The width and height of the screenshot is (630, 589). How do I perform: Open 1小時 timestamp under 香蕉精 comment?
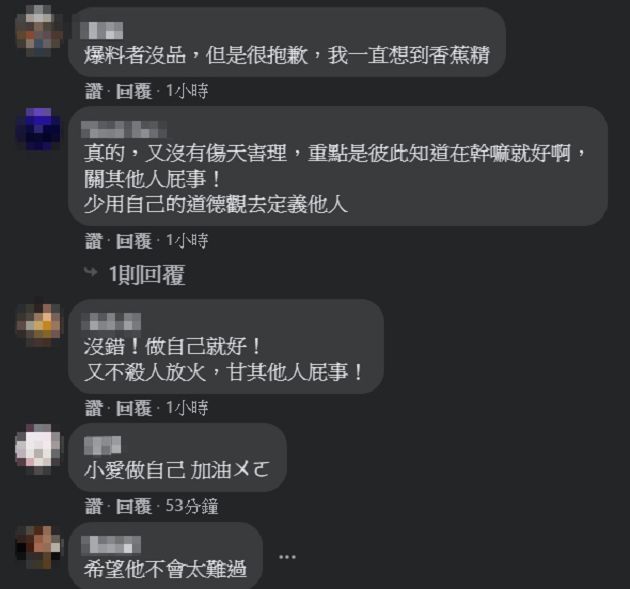[187, 91]
